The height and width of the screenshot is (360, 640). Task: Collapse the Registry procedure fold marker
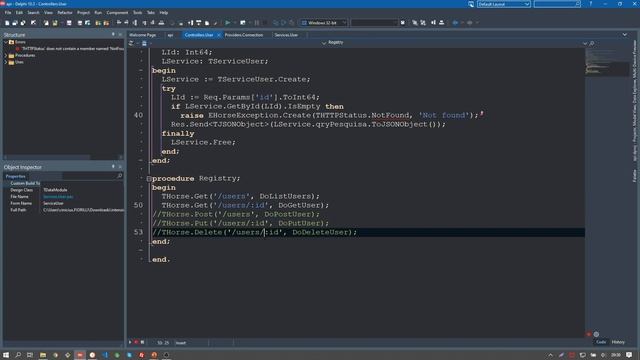(x=149, y=179)
